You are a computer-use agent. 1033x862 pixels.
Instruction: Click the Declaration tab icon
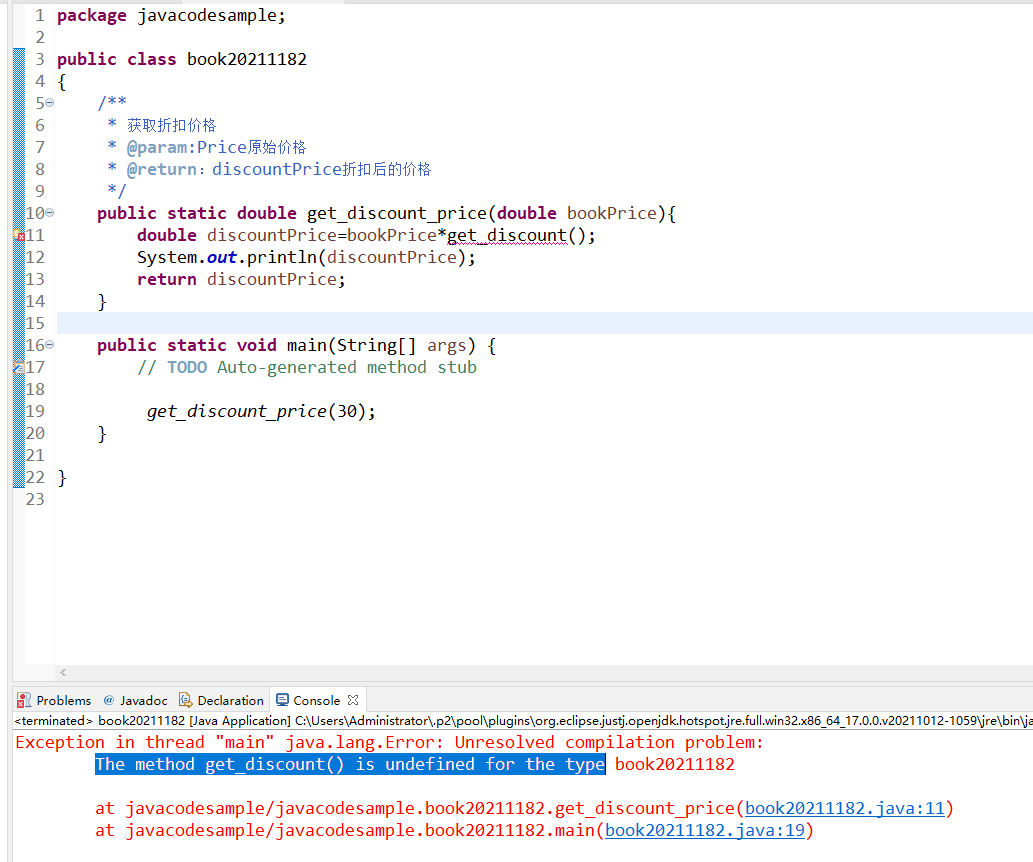tap(184, 700)
